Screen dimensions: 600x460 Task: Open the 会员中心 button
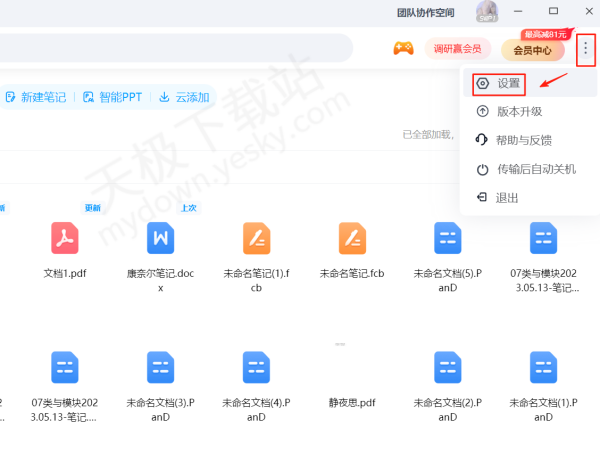click(532, 49)
